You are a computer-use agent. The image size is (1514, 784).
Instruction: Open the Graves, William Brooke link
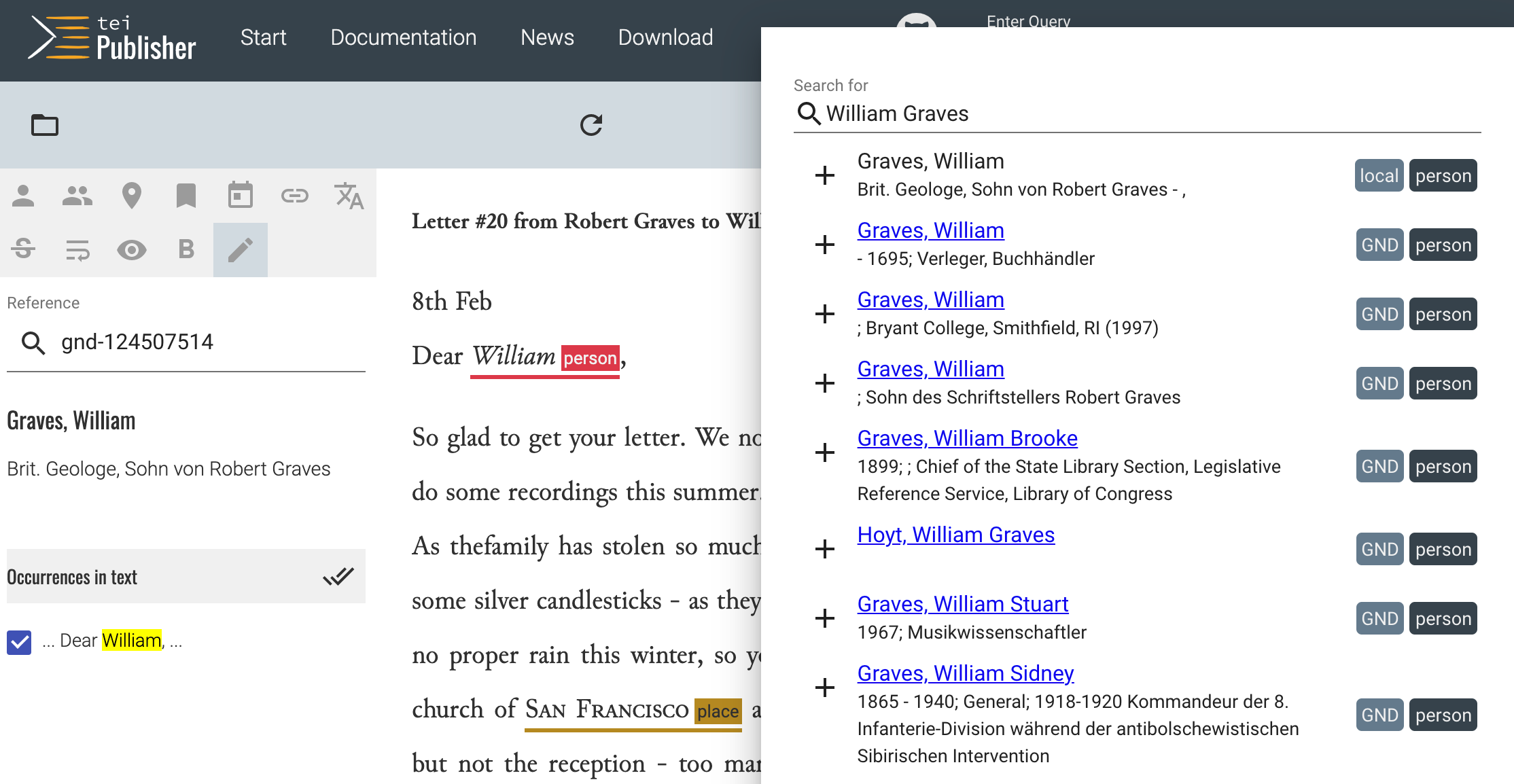pos(967,438)
